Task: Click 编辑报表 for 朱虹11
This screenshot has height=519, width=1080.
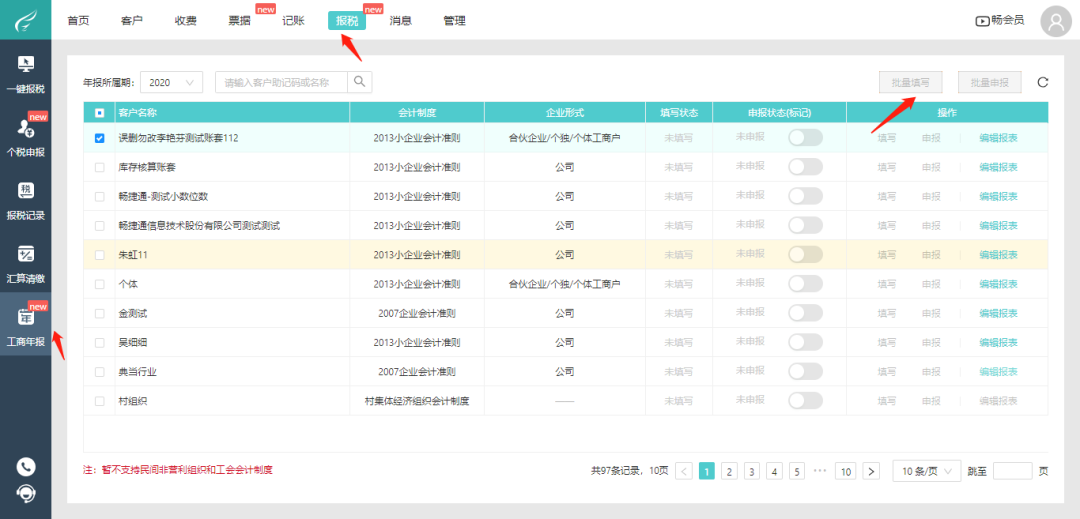Action: pos(999,255)
